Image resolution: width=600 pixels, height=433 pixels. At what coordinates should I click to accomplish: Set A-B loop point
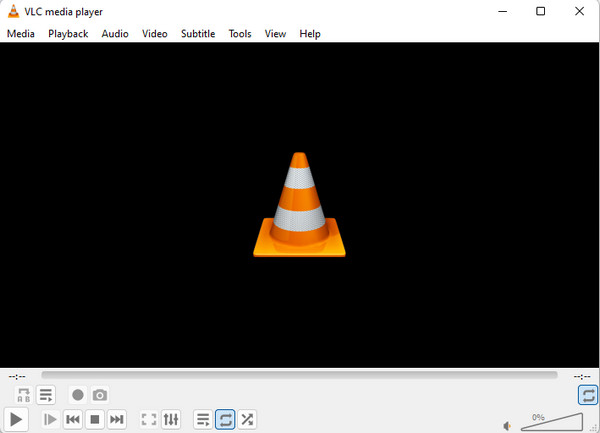pos(24,395)
